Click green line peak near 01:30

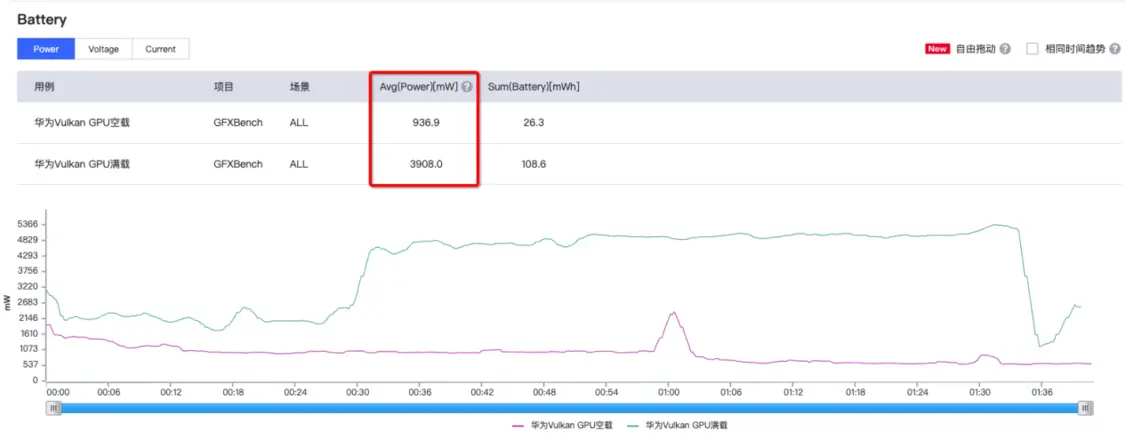point(997,225)
